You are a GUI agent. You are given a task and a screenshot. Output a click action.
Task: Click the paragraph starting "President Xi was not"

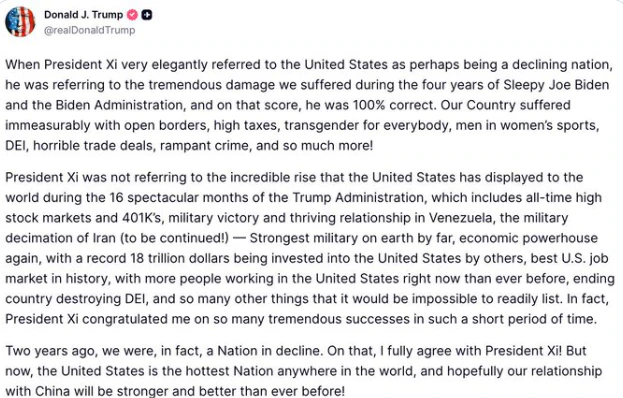pos(310,248)
